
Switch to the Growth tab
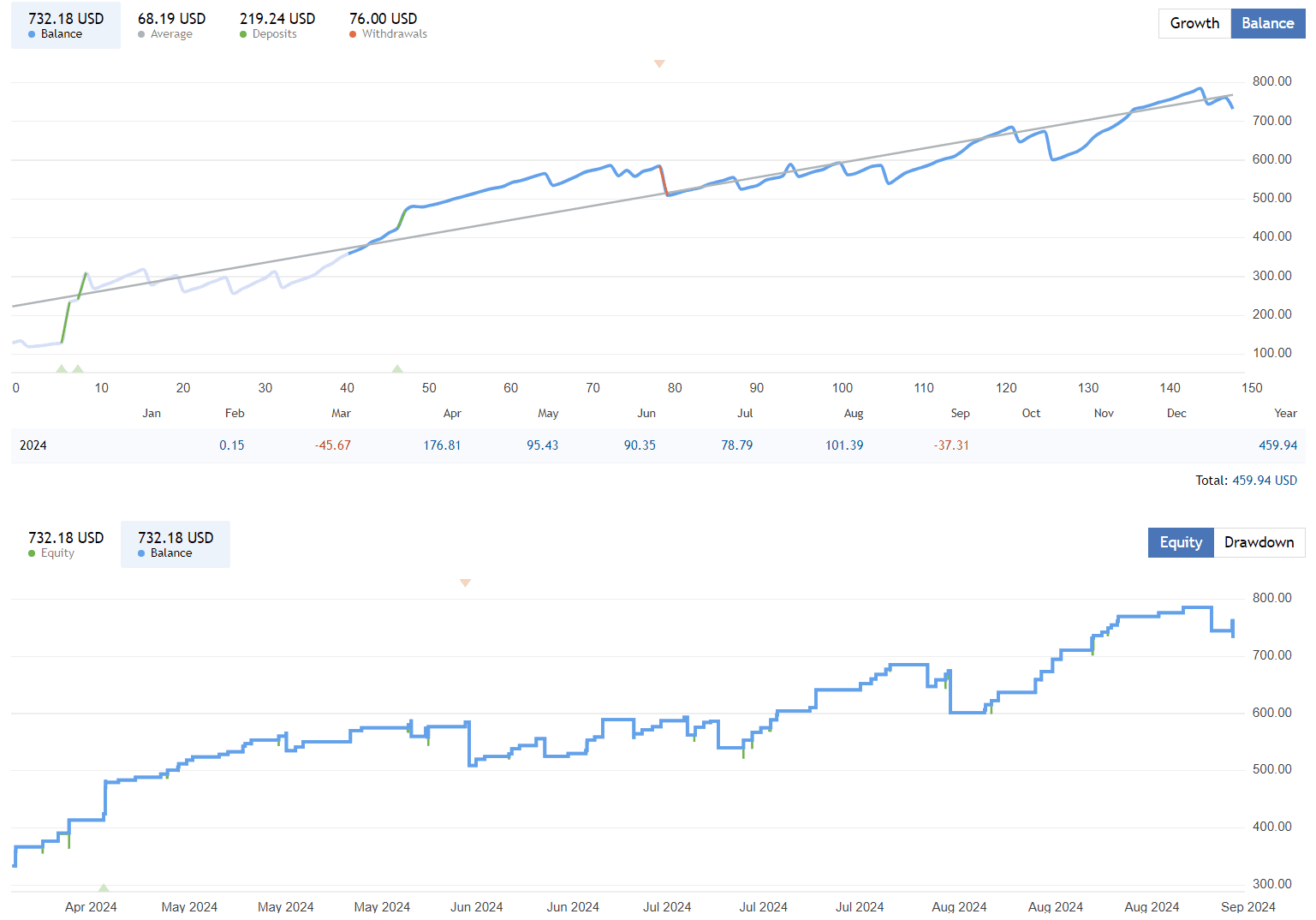tap(1194, 23)
